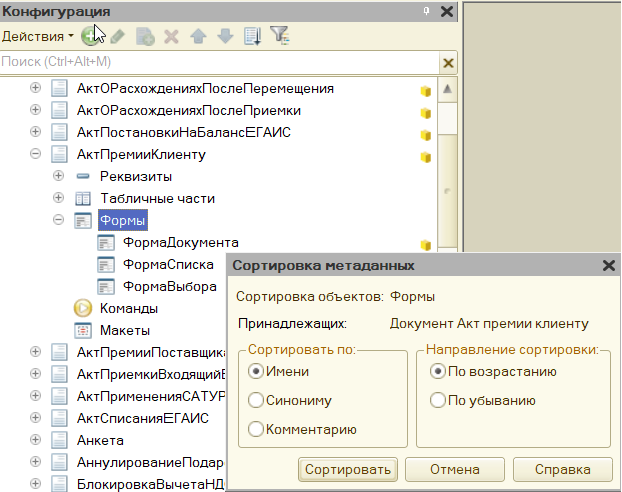Click document icon of АктОРасхожденияхПослеПеремещения
Screen dimensions: 622x492
pos(59,88)
